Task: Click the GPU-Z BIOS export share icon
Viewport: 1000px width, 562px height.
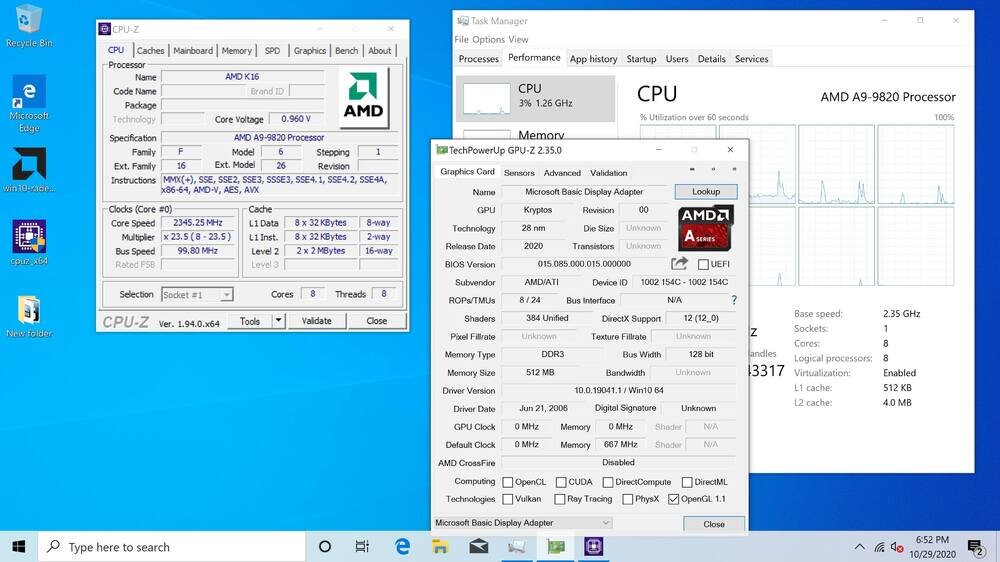Action: (x=679, y=263)
